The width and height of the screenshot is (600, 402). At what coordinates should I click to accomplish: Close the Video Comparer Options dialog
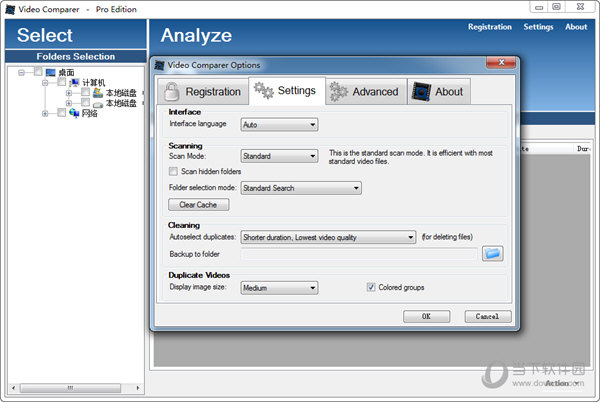(501, 62)
